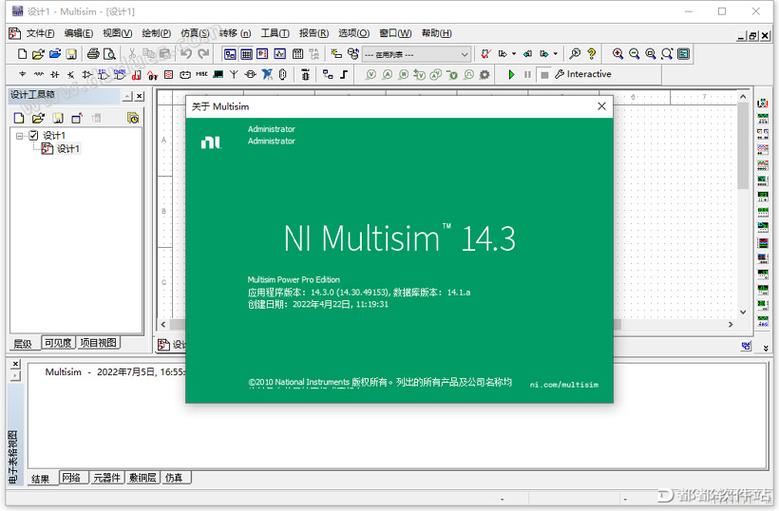Click the Place bus icon
This screenshot has height=511, width=779.
[344, 74]
